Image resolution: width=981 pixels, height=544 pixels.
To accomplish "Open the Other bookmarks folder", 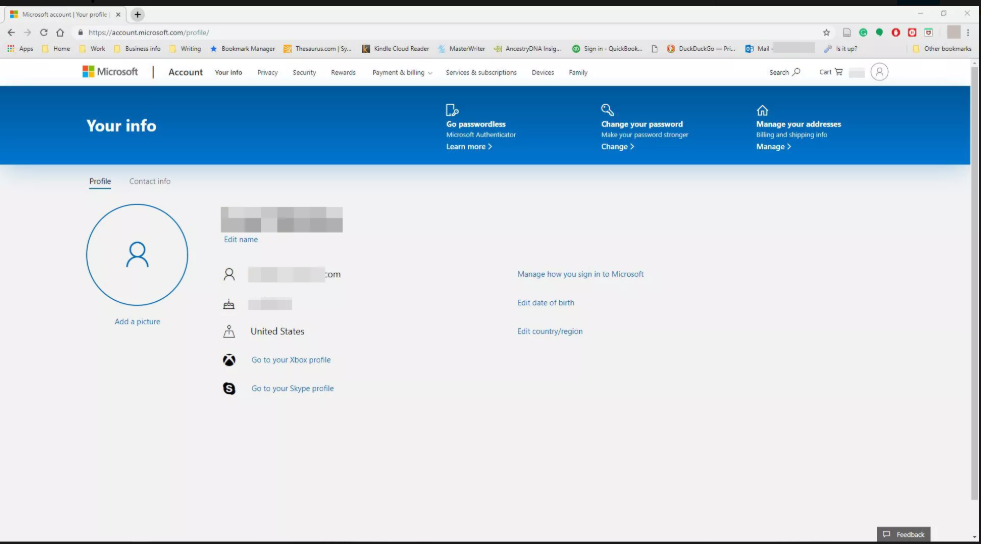I will [x=942, y=48].
